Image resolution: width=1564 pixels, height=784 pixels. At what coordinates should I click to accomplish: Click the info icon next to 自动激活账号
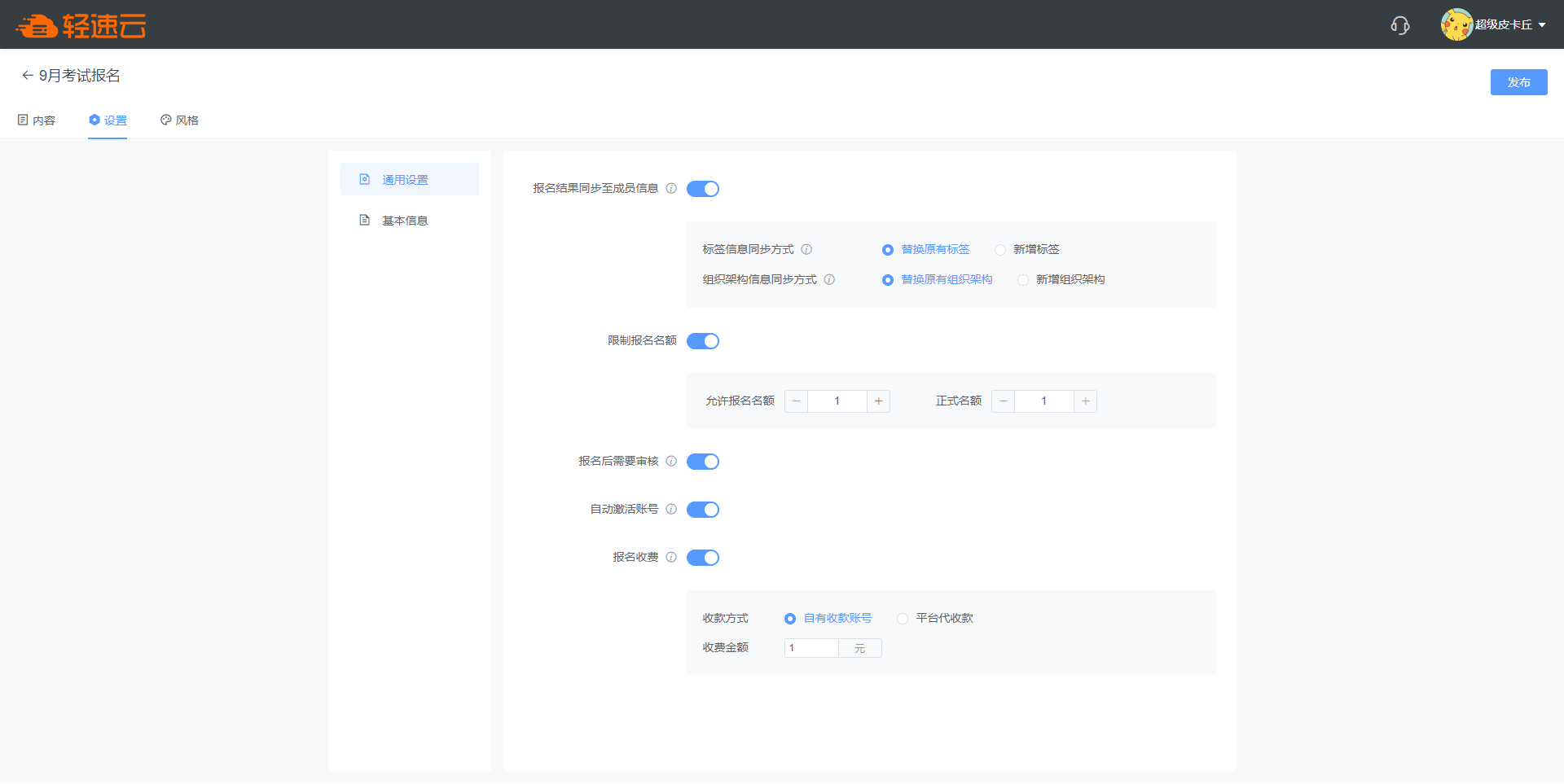[671, 509]
